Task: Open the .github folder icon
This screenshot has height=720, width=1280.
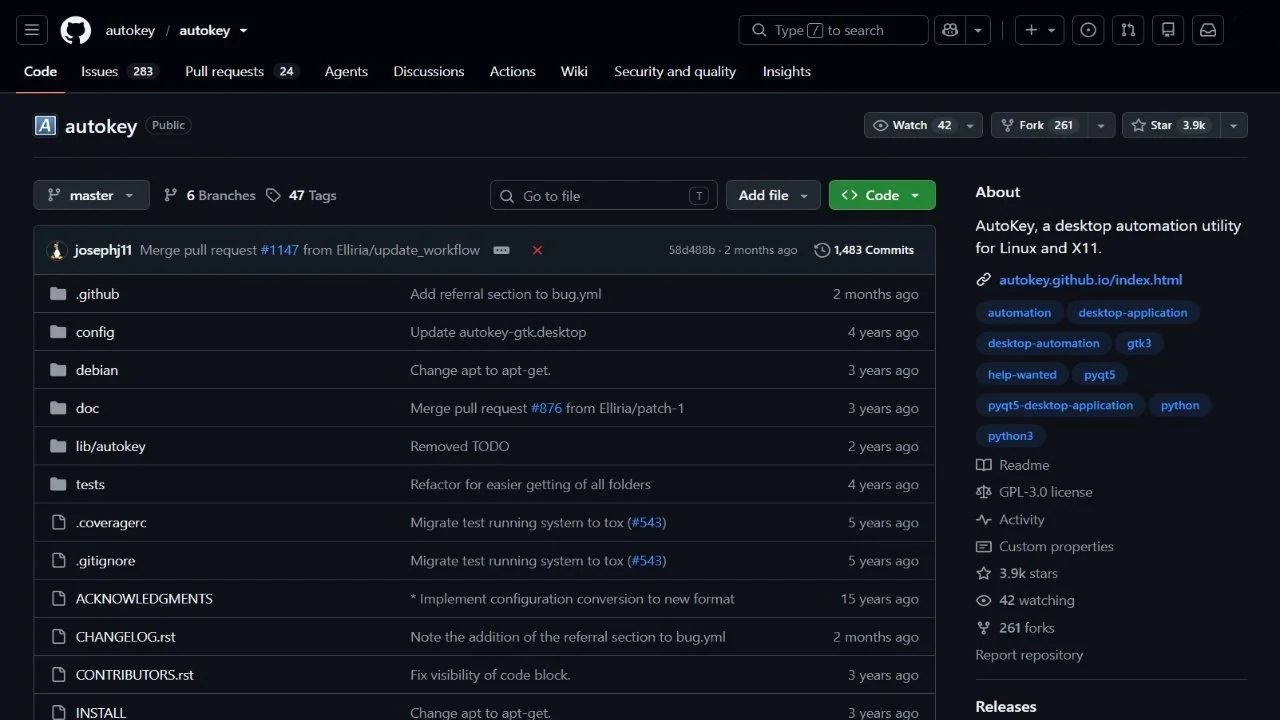Action: pyautogui.click(x=58, y=294)
